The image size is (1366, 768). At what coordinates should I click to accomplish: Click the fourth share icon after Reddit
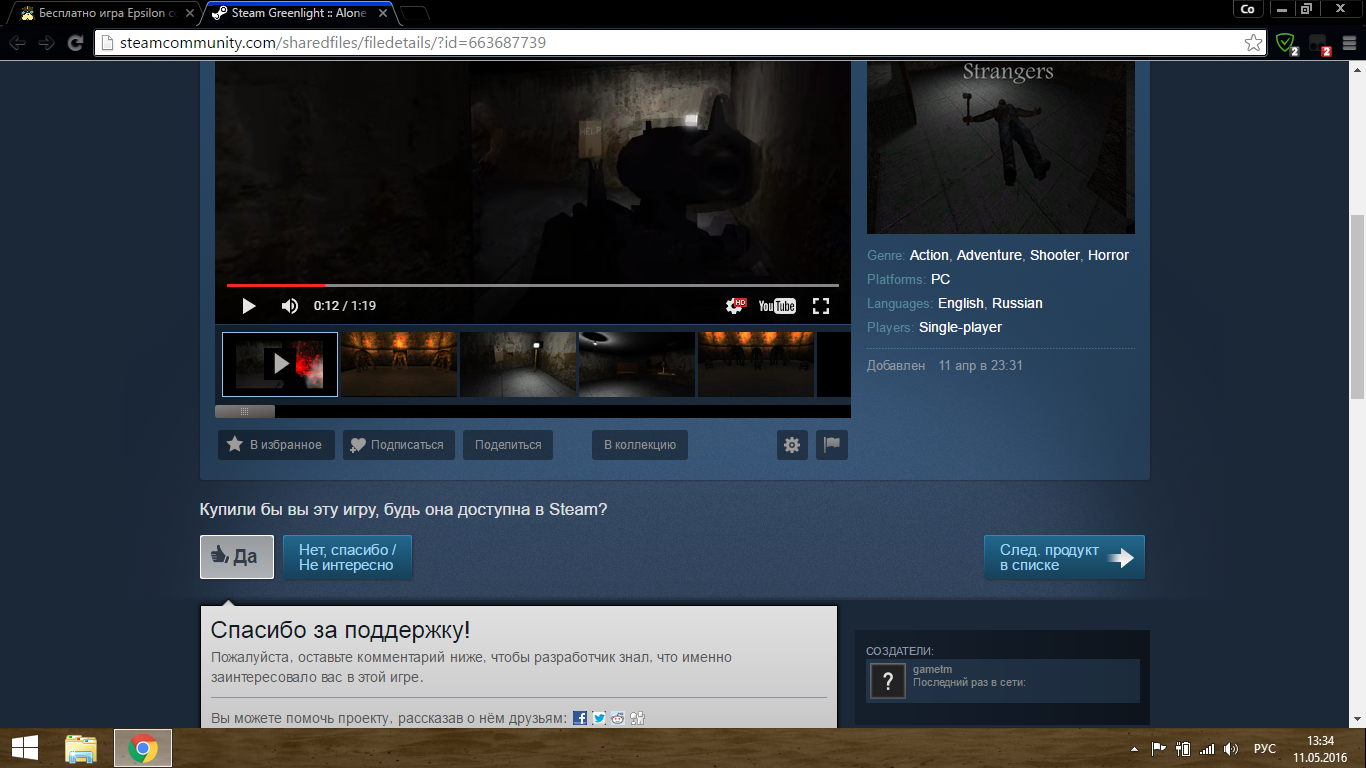pyautogui.click(x=637, y=718)
